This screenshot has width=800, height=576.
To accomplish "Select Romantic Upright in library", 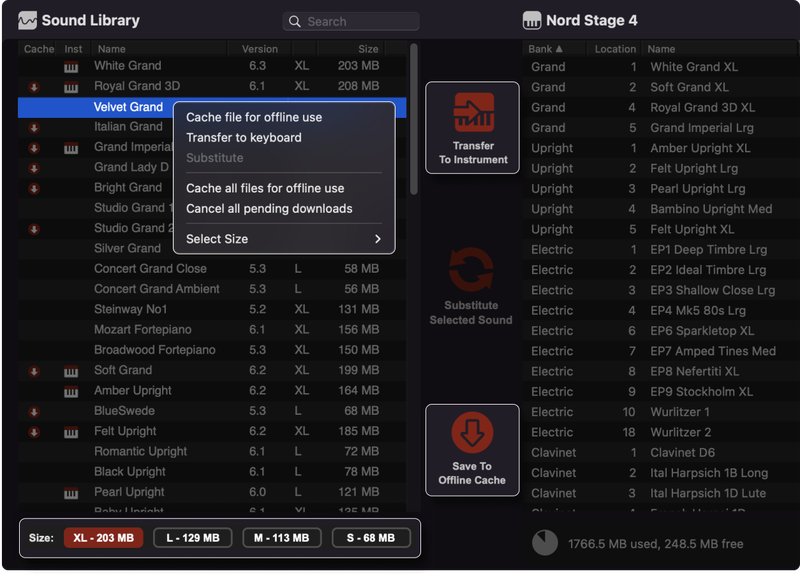I will coord(212,452).
